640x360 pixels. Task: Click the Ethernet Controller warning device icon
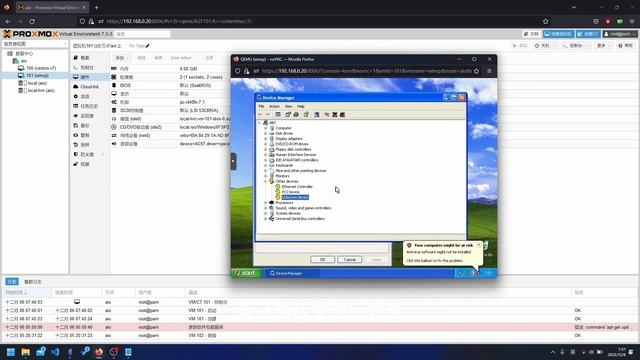(x=278, y=187)
